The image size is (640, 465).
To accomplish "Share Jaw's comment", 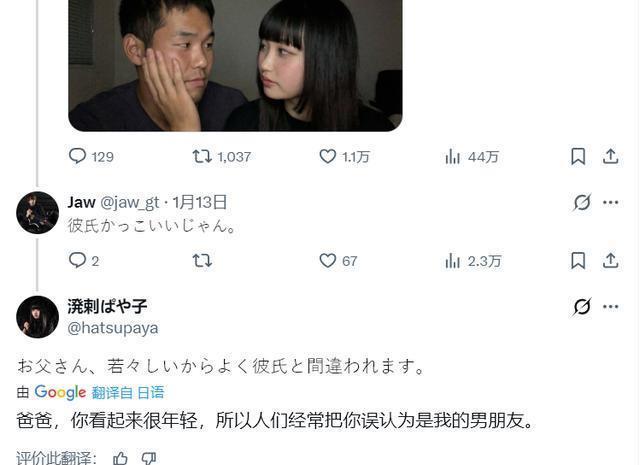I will click(610, 260).
